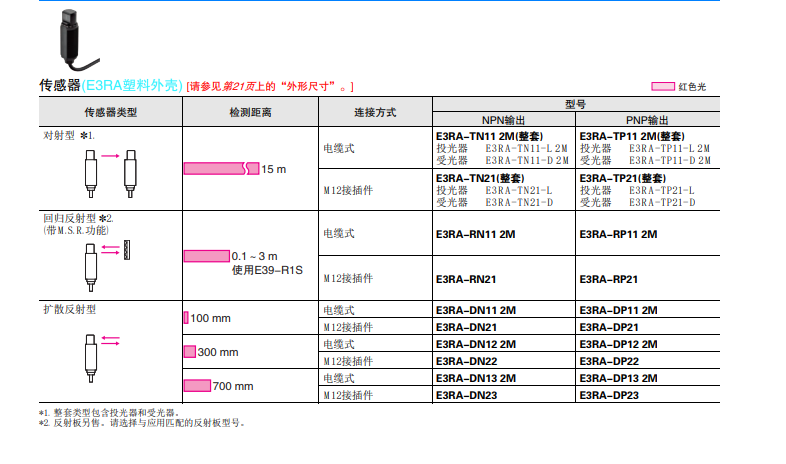This screenshot has height=464, width=786.
Task: Select model 'E3RA-RN21'
Action: [x=466, y=280]
